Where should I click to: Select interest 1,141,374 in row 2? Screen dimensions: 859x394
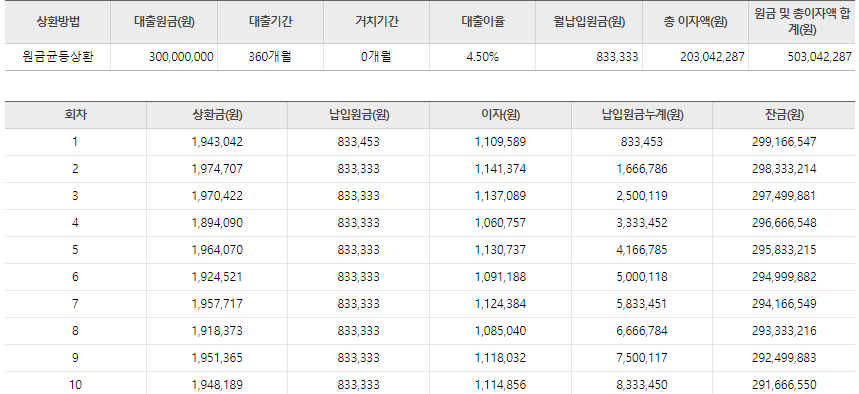coord(500,169)
